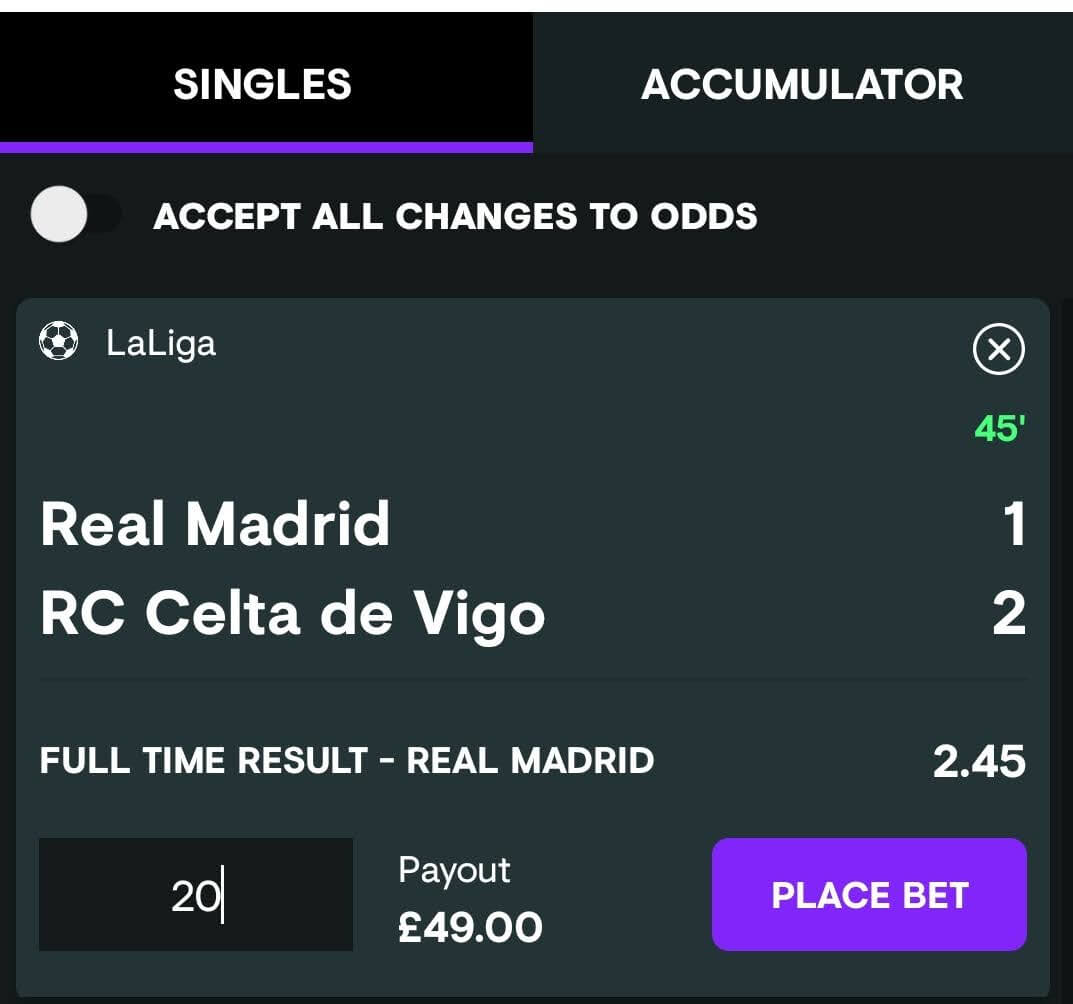Click the £49.00 payout amount
Screen dimensions: 1073x1004
(x=470, y=927)
